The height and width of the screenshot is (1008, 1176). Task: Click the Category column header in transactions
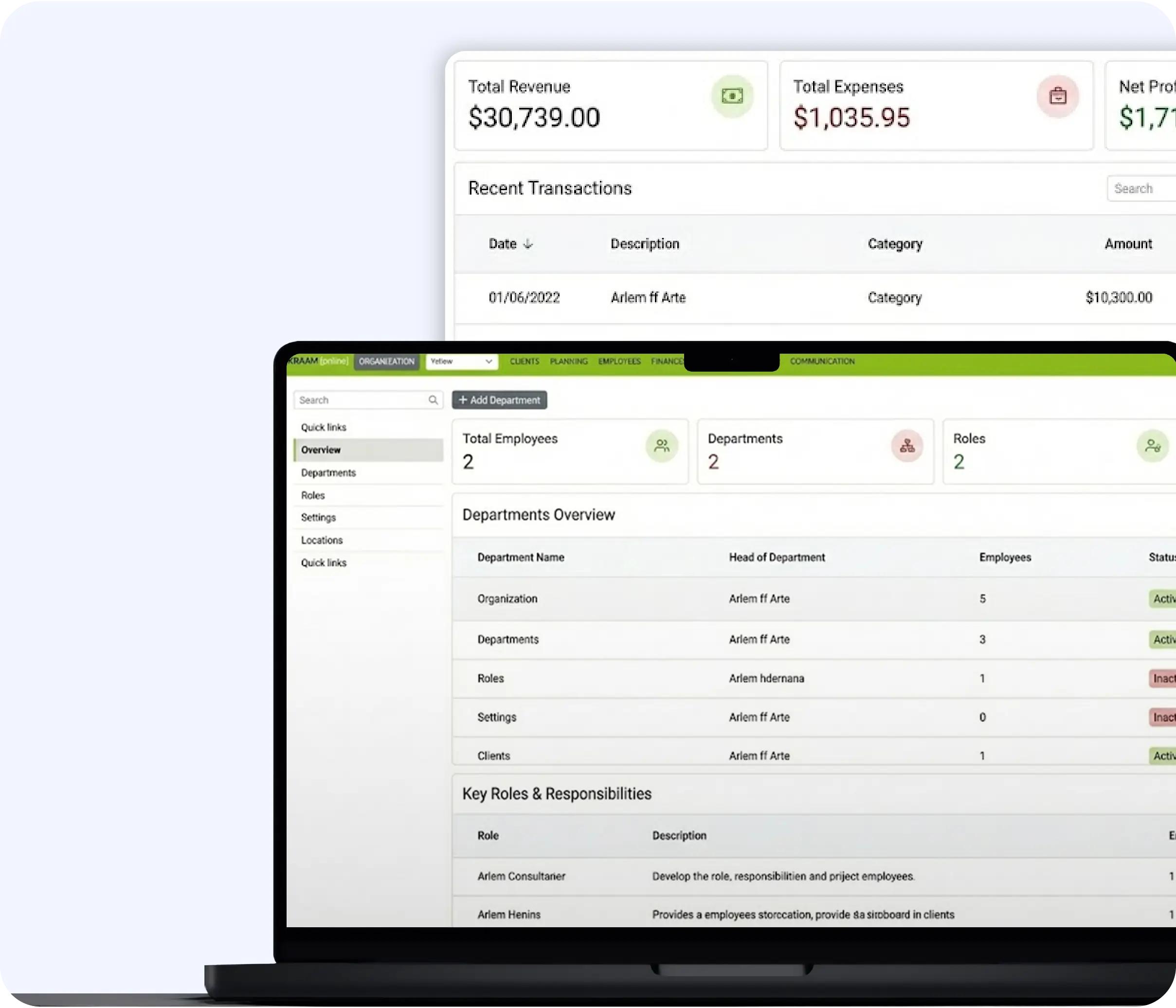[x=895, y=244]
